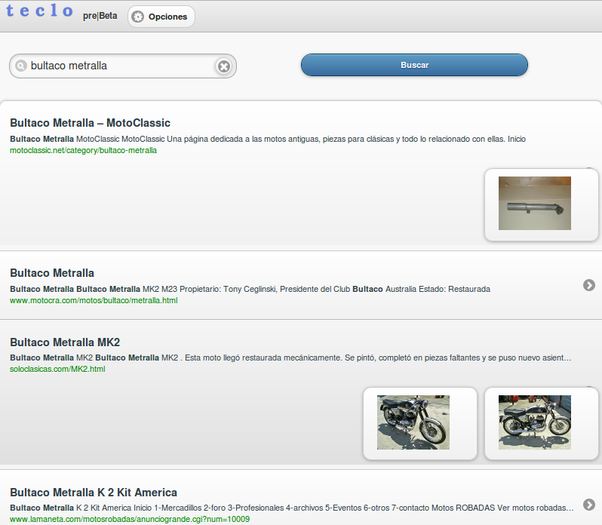602x525 pixels.
Task: Focus the search field with bultaco metralla
Action: tap(123, 66)
